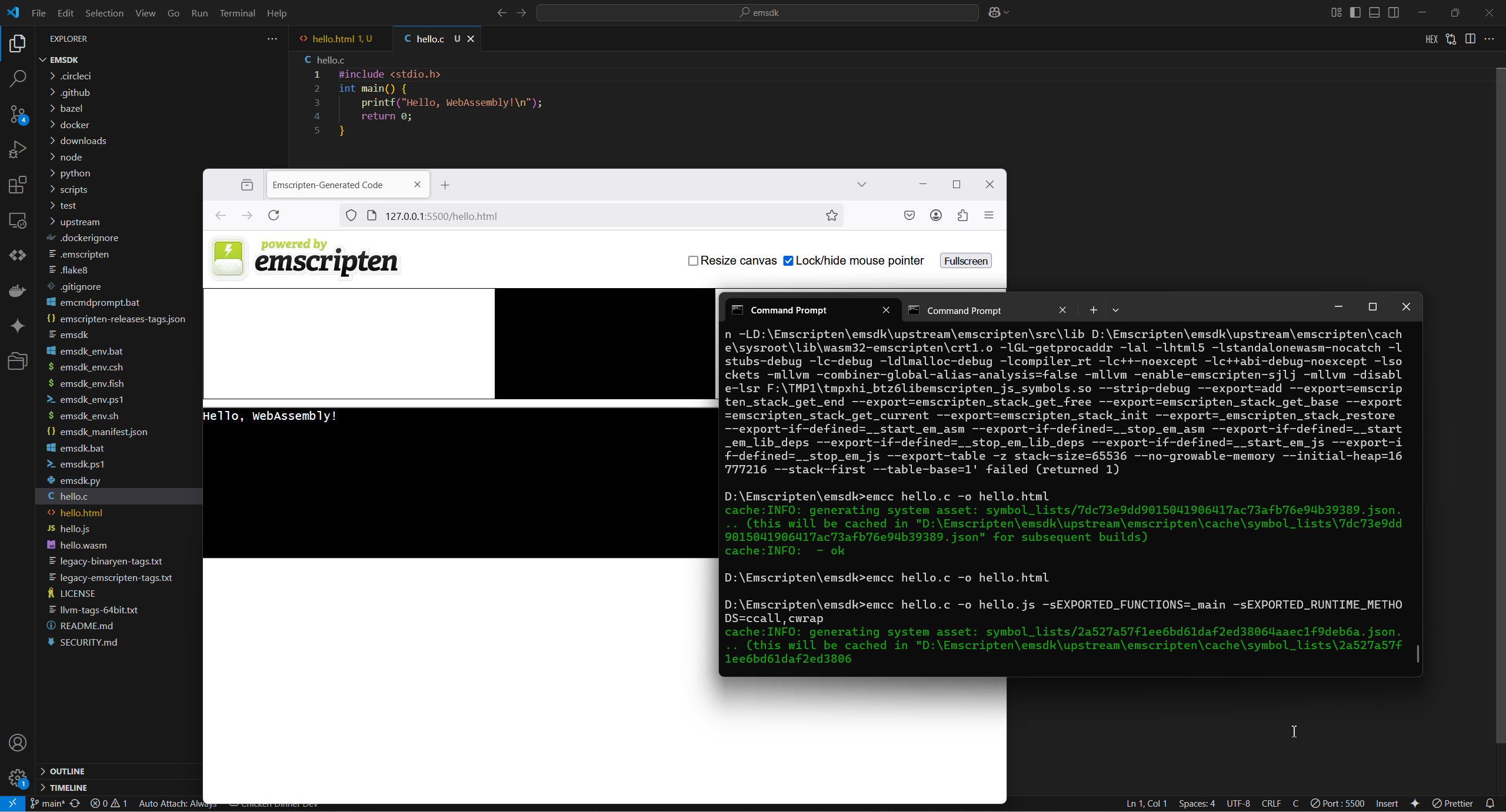Open Run and Debug view

tap(18, 149)
